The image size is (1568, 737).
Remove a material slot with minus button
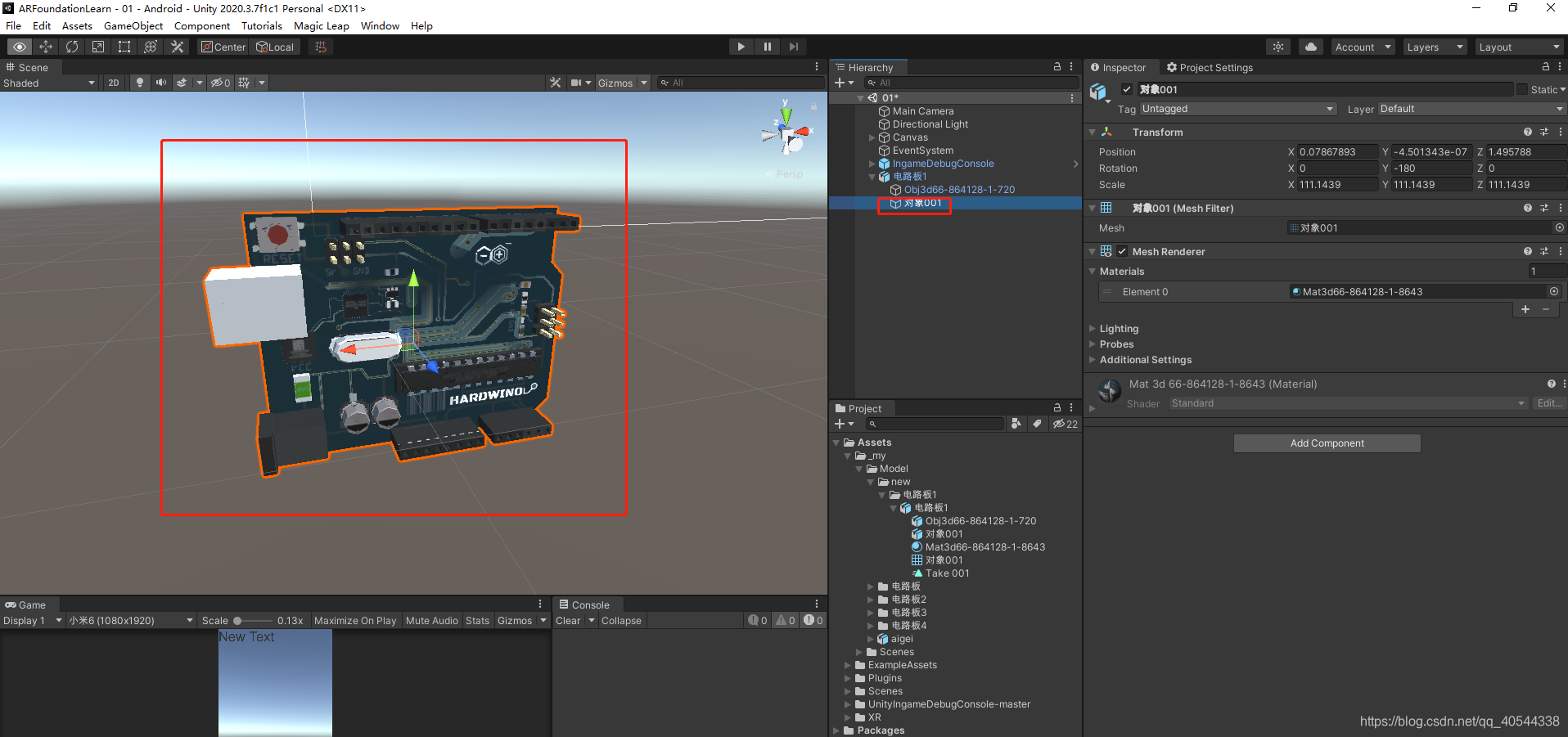[x=1546, y=309]
